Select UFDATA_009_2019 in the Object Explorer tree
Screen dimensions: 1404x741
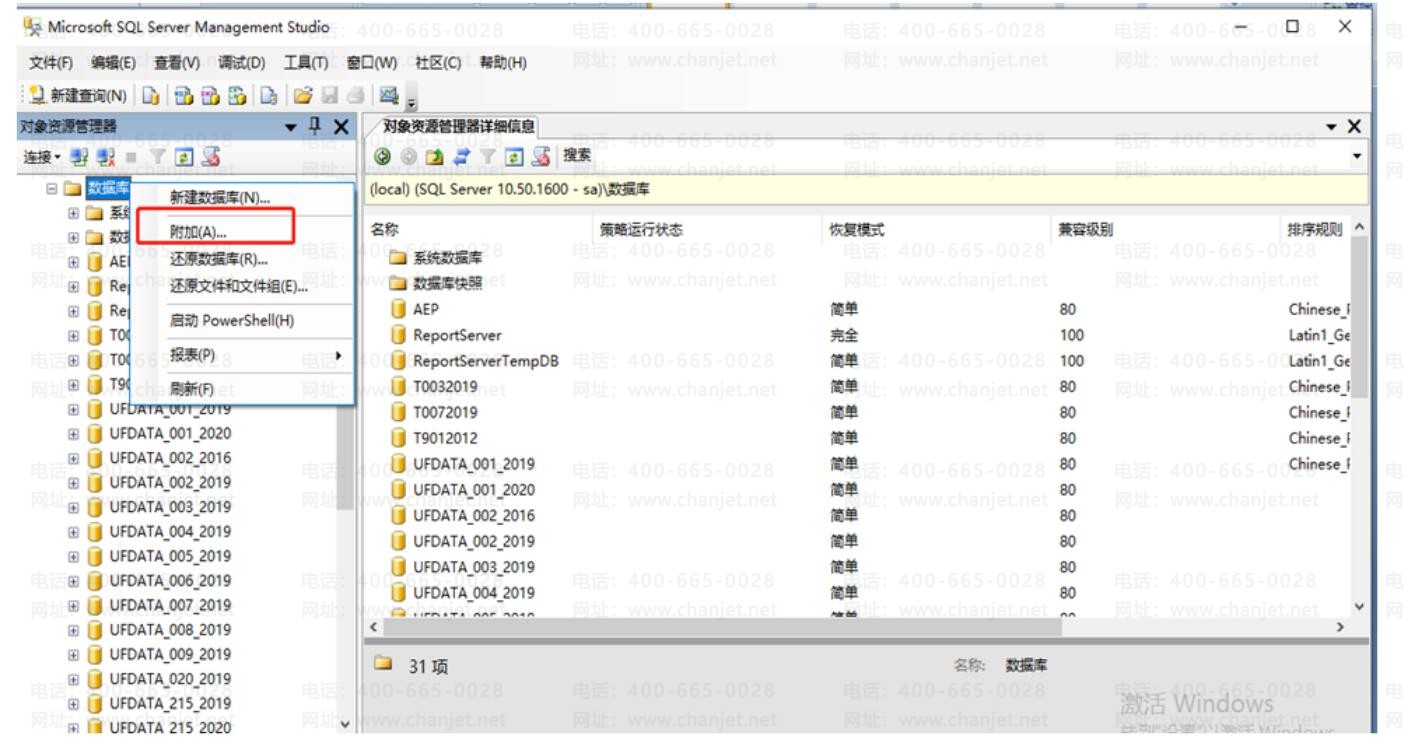tap(170, 654)
